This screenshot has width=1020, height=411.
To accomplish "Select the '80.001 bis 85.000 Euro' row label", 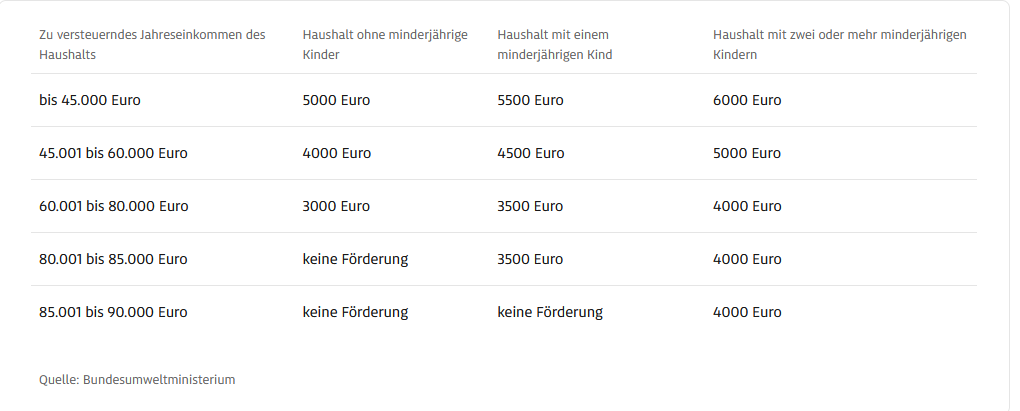I will (x=113, y=259).
